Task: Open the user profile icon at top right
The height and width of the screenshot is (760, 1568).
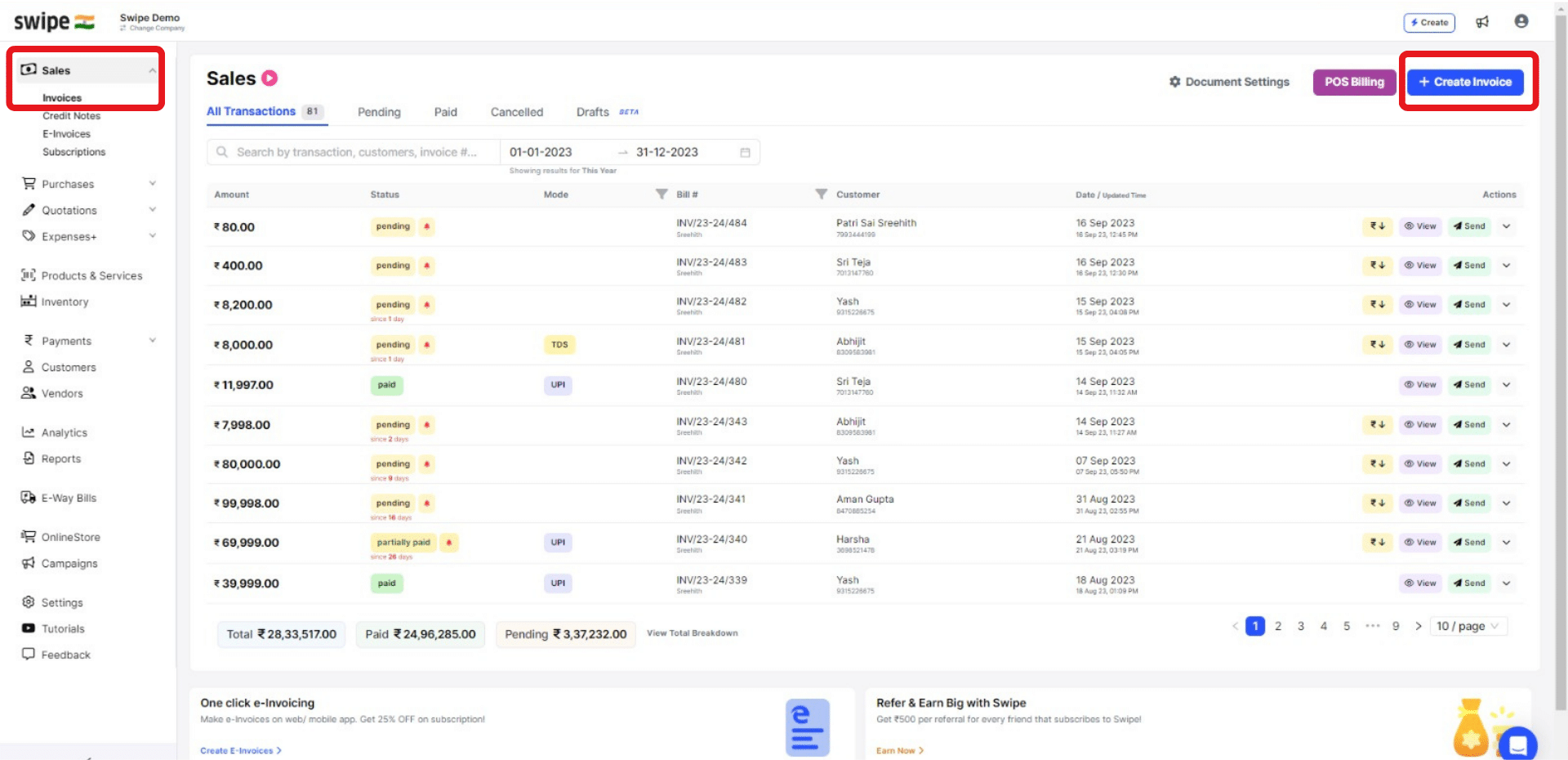Action: (x=1521, y=21)
